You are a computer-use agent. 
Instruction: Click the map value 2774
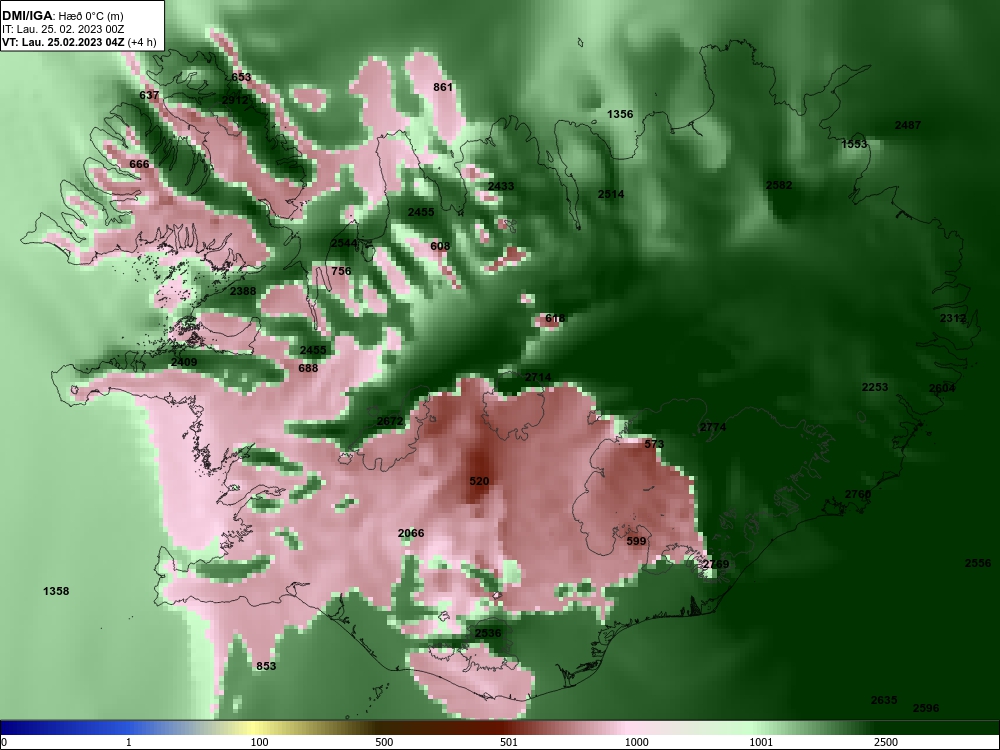click(x=713, y=427)
